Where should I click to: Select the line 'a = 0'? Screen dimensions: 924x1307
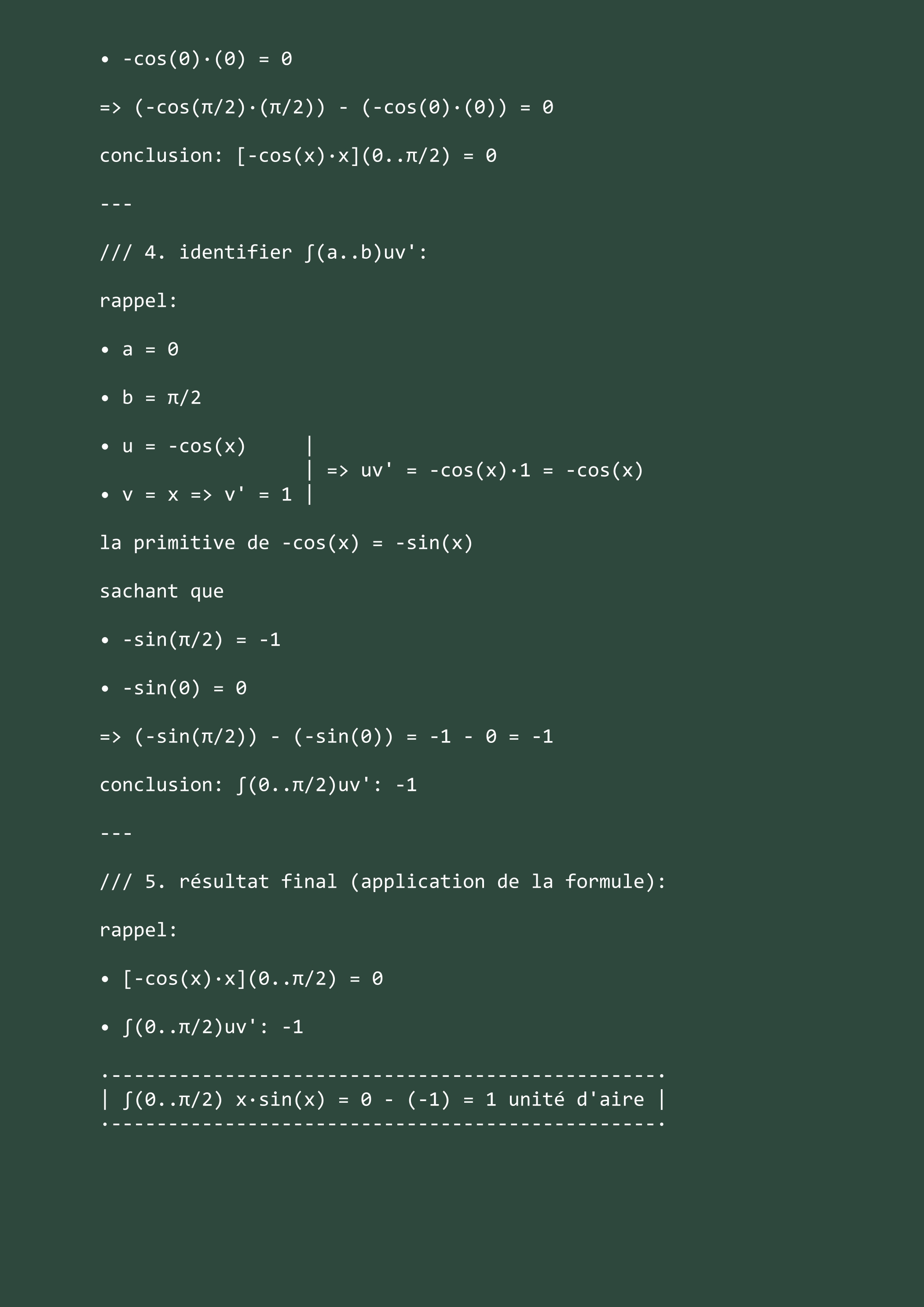139,349
